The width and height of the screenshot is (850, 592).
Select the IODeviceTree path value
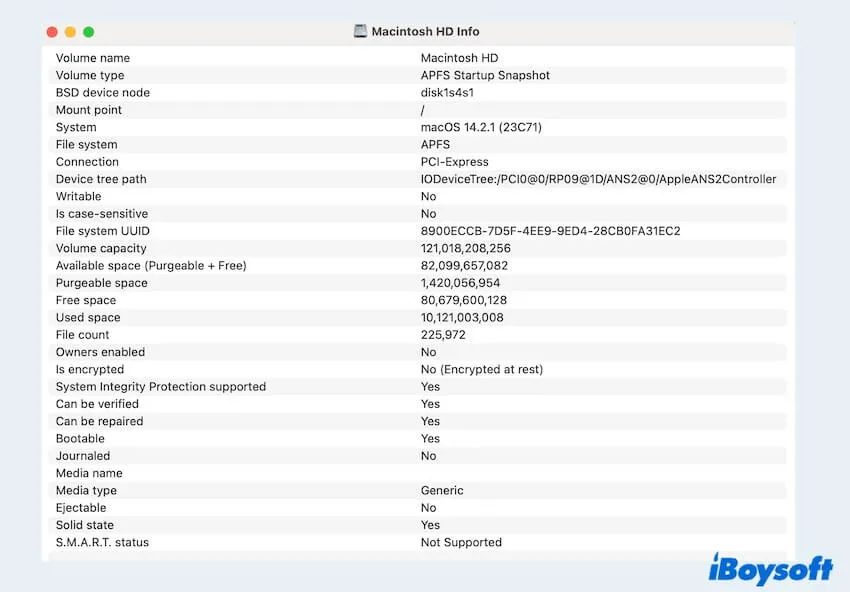tap(598, 179)
